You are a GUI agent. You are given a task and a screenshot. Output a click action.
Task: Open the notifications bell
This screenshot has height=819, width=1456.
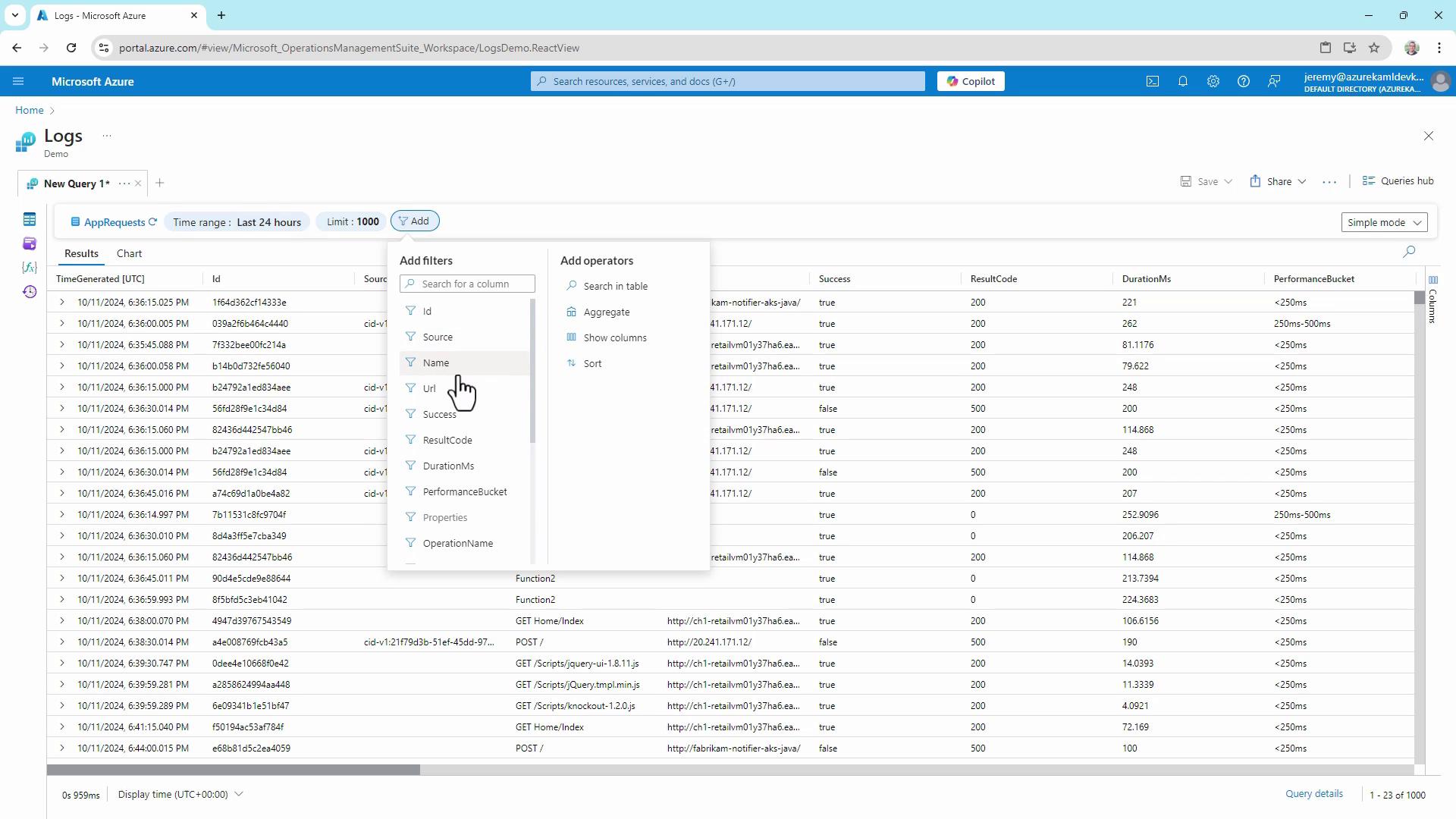(1183, 81)
